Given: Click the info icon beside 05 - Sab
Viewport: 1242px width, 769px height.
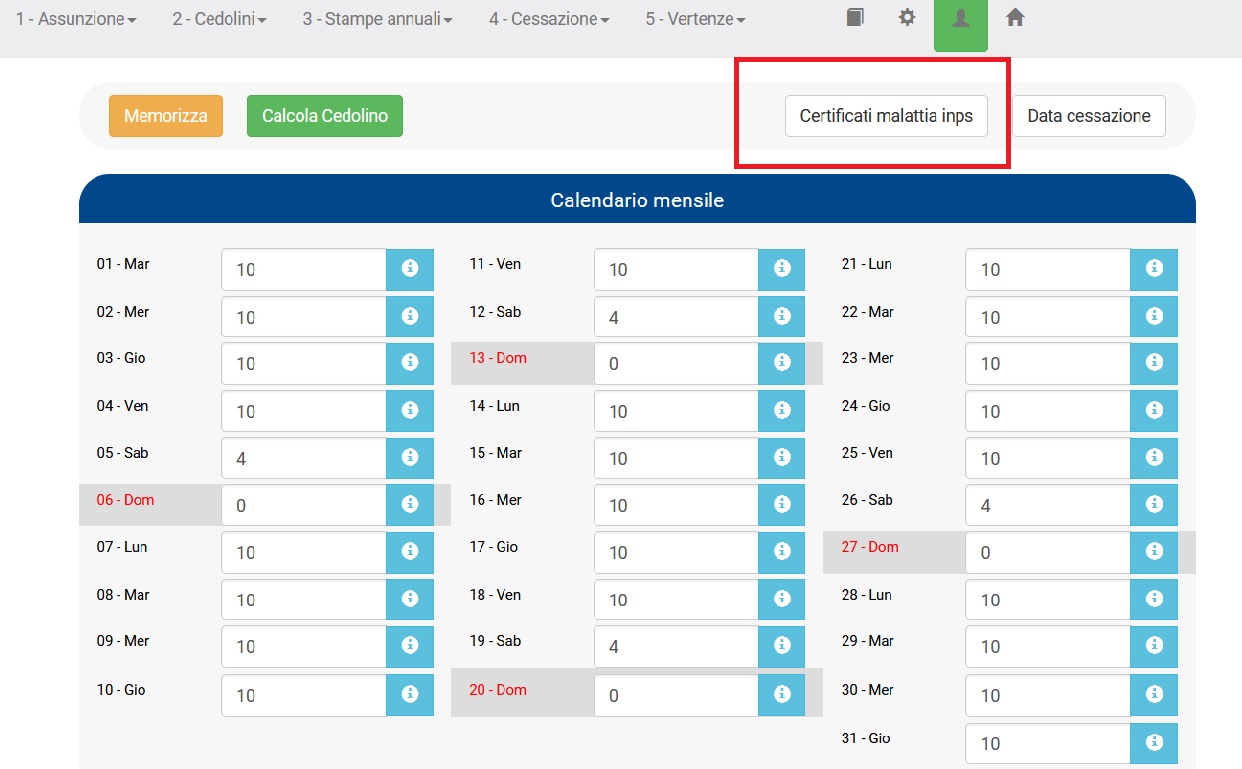Looking at the screenshot, I should [410, 458].
